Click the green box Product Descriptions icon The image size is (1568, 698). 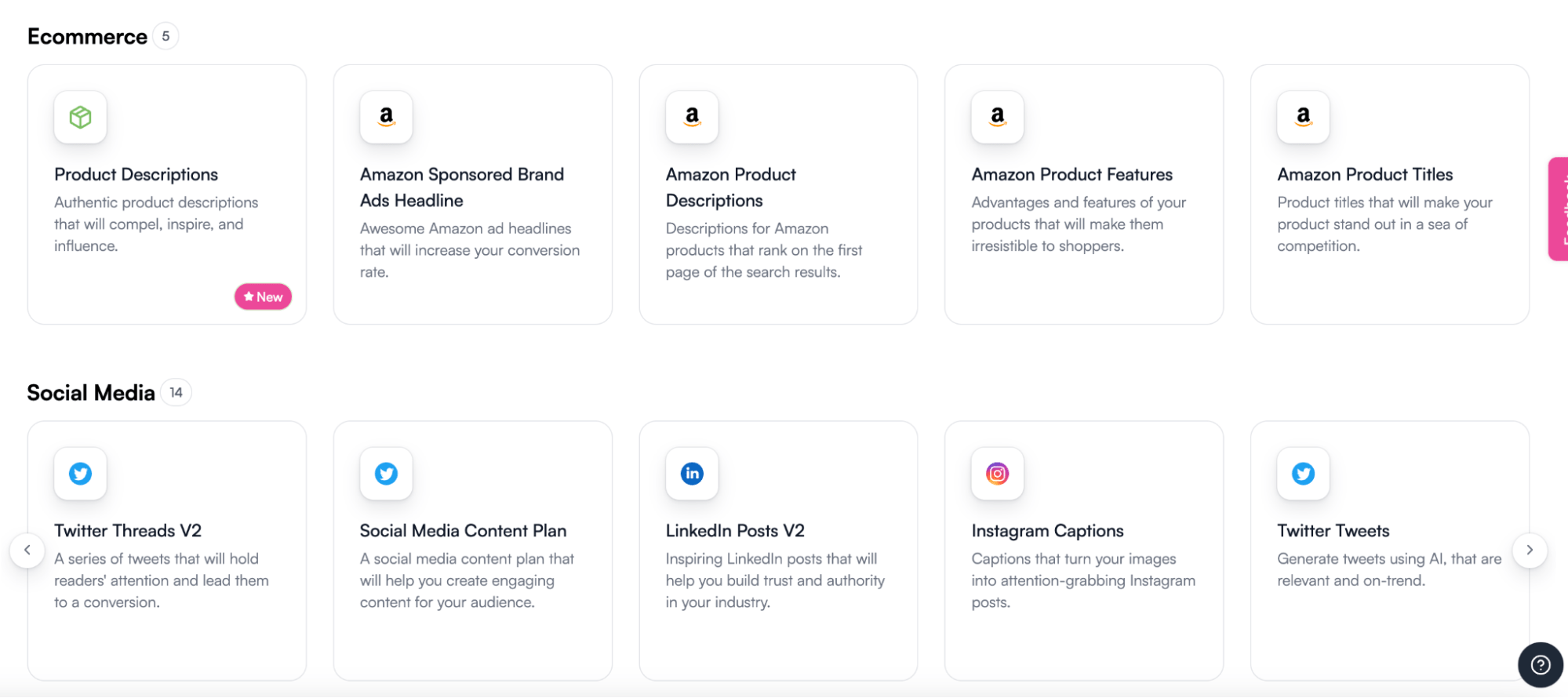coord(80,118)
